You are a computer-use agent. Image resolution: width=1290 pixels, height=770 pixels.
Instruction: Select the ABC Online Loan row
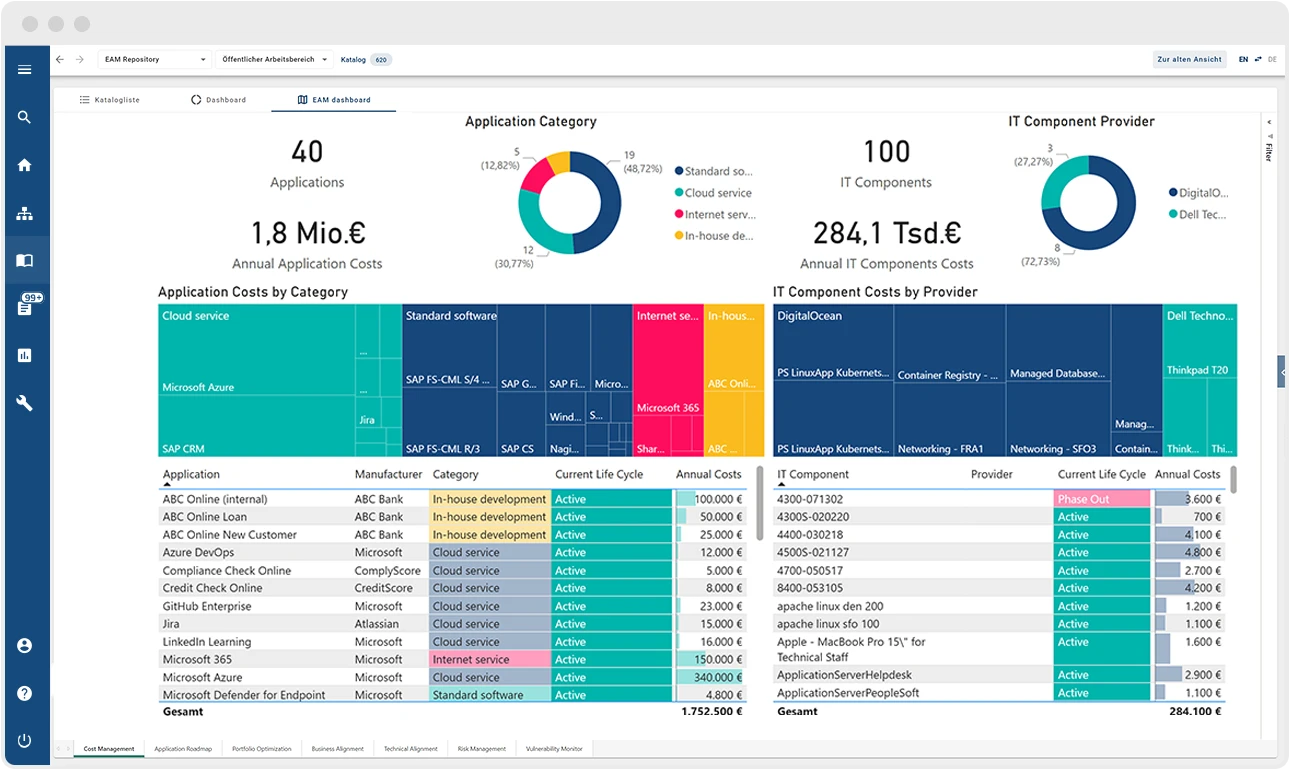[452, 517]
